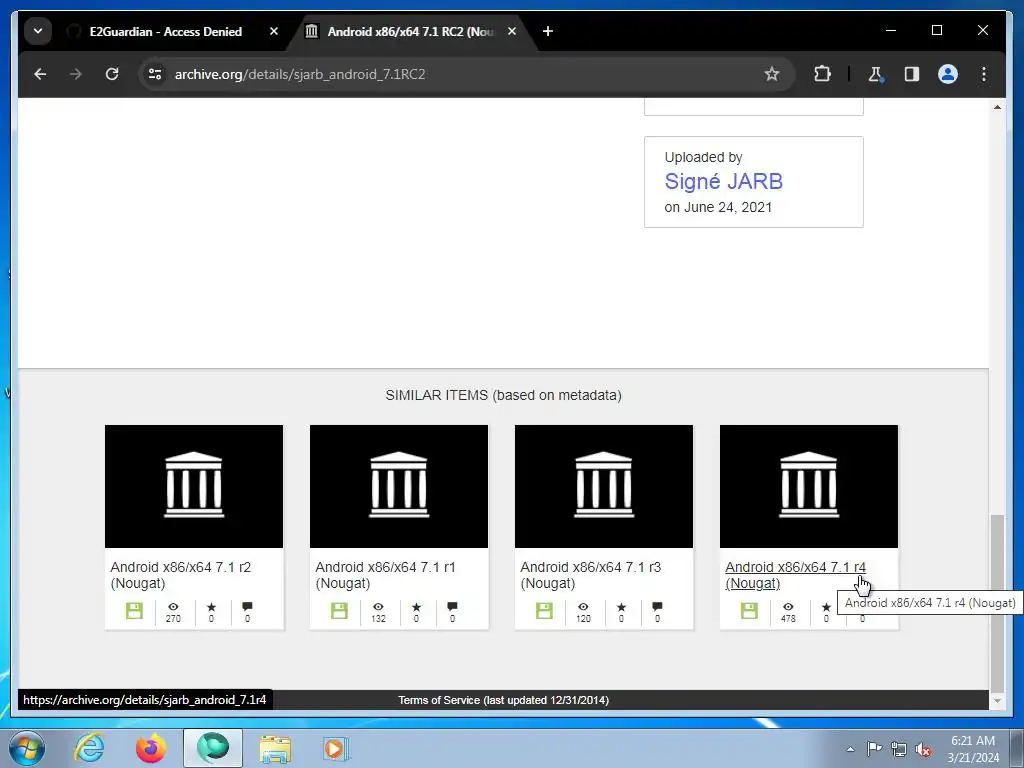
Task: Open Action Center flag tray icon
Action: (874, 749)
